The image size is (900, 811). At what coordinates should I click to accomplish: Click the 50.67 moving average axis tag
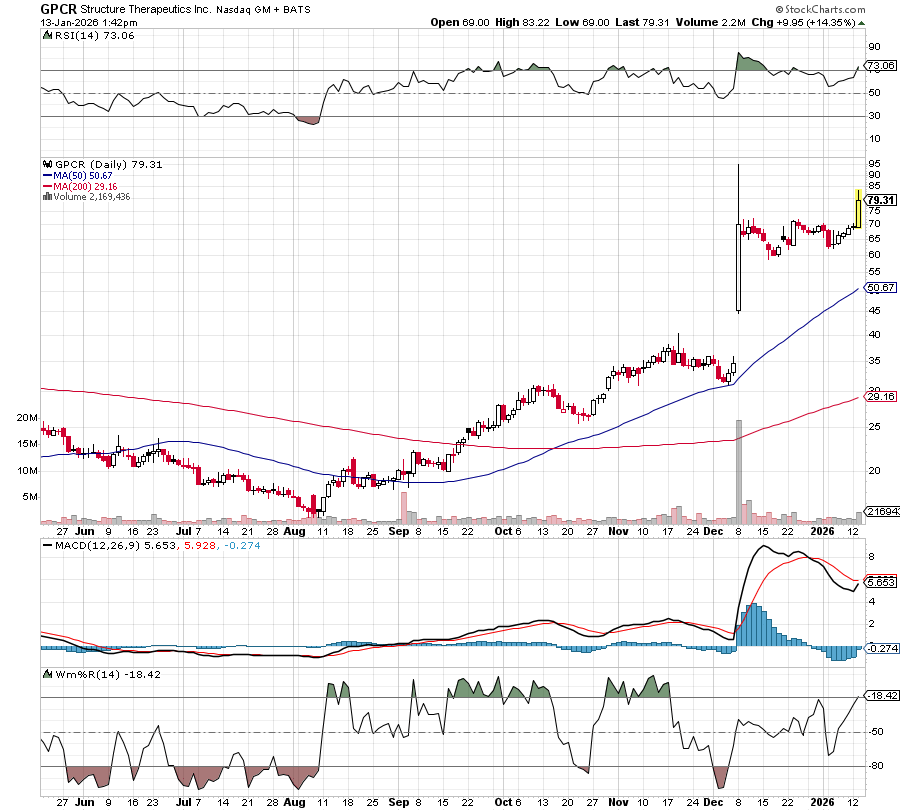(x=880, y=287)
